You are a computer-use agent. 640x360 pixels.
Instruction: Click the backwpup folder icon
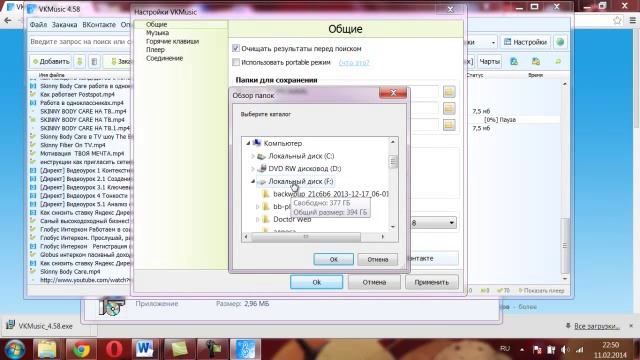[x=266, y=193]
